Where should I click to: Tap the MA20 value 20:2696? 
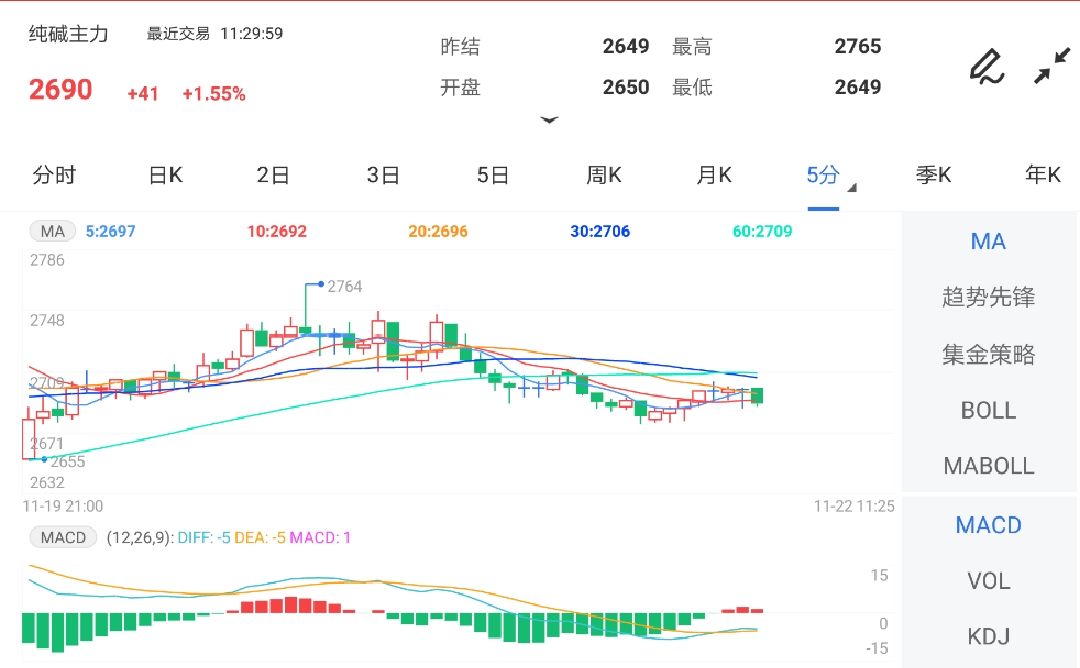coord(437,231)
